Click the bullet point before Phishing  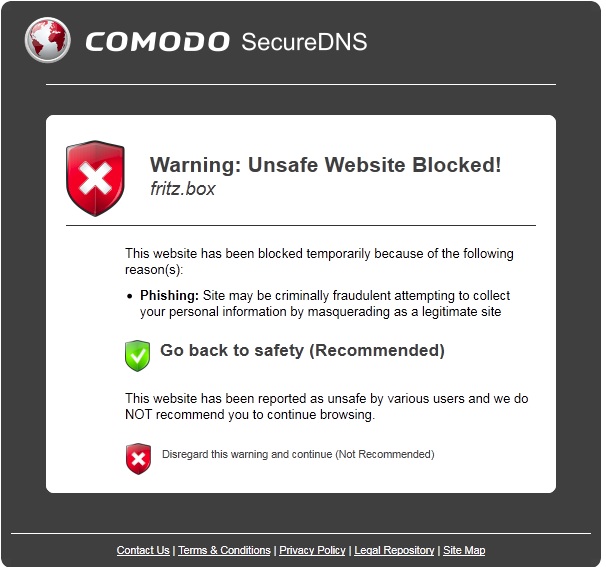[x=130, y=296]
